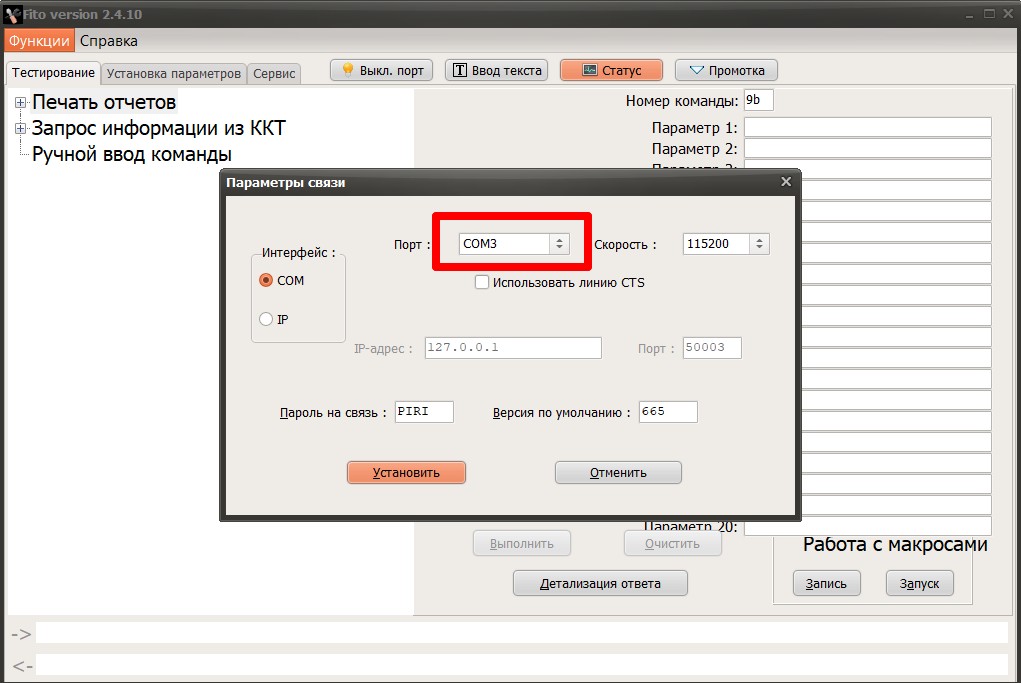Expand the 'Печать отчетов' tree node
The width and height of the screenshot is (1021, 683).
pyautogui.click(x=20, y=102)
